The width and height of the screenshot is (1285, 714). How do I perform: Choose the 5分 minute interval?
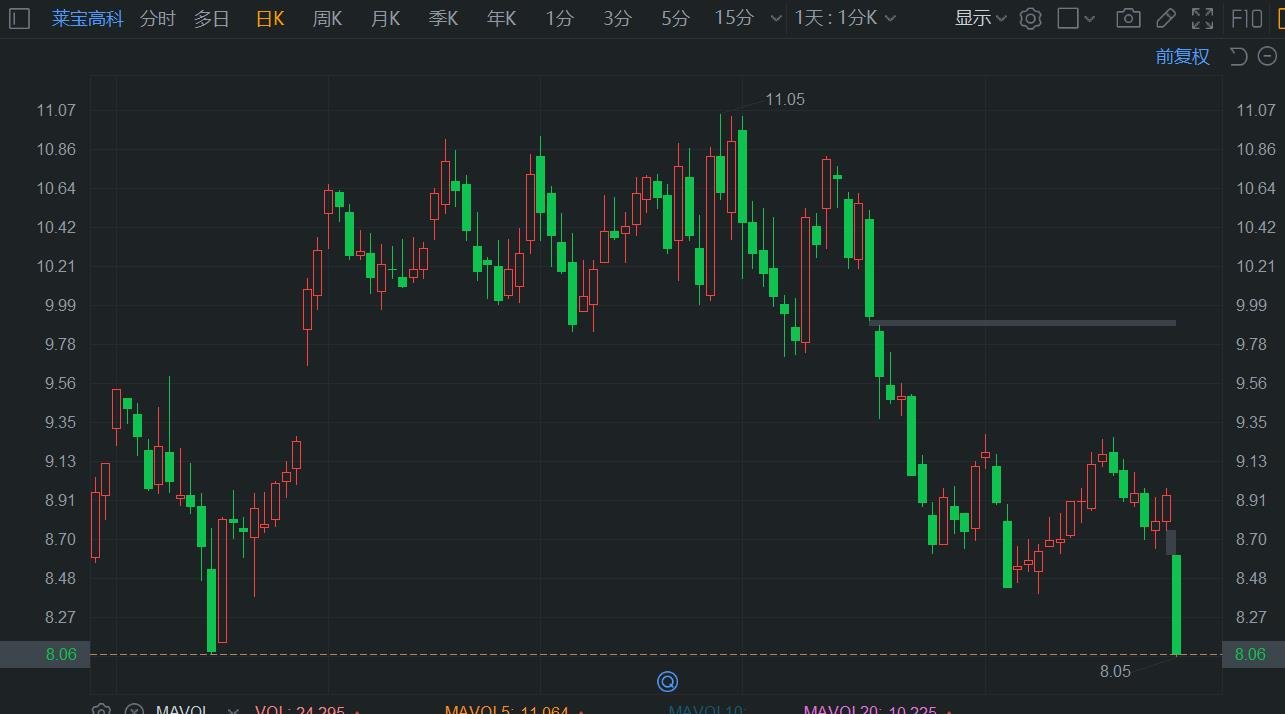click(675, 18)
